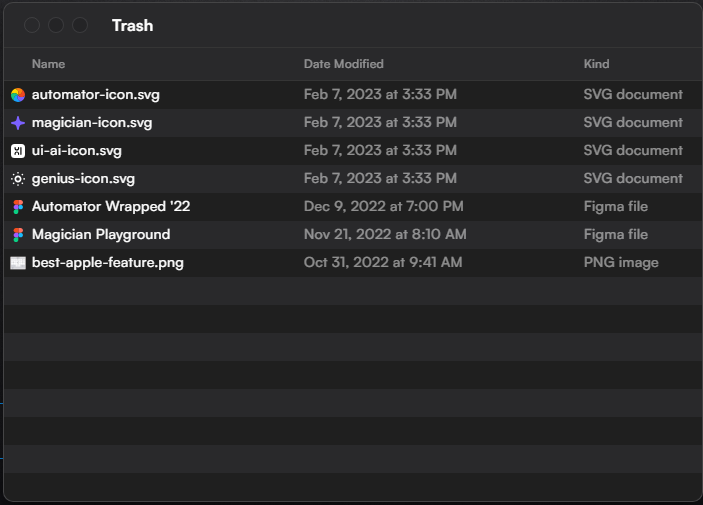Click the Figma icon beside Automator Wrapped '22
The image size is (703, 505).
(18, 207)
